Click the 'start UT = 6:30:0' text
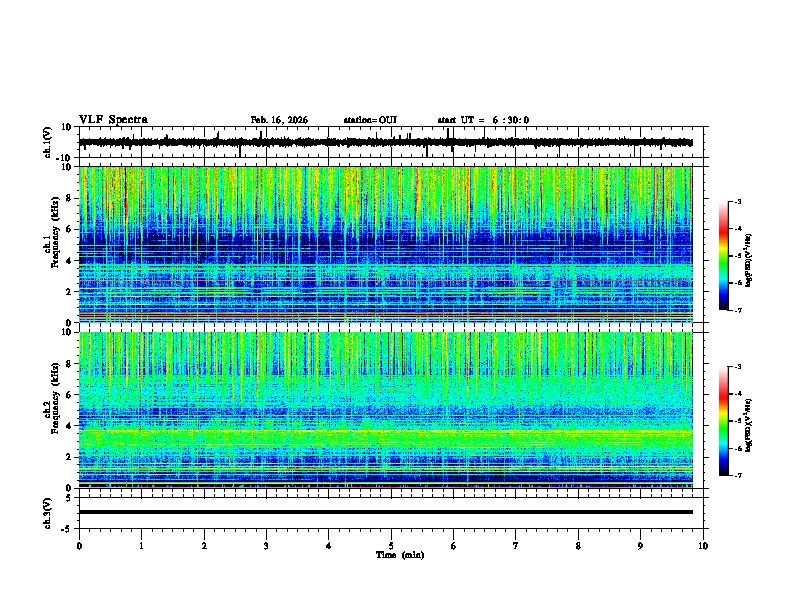The width and height of the screenshot is (792, 612). pyautogui.click(x=483, y=120)
